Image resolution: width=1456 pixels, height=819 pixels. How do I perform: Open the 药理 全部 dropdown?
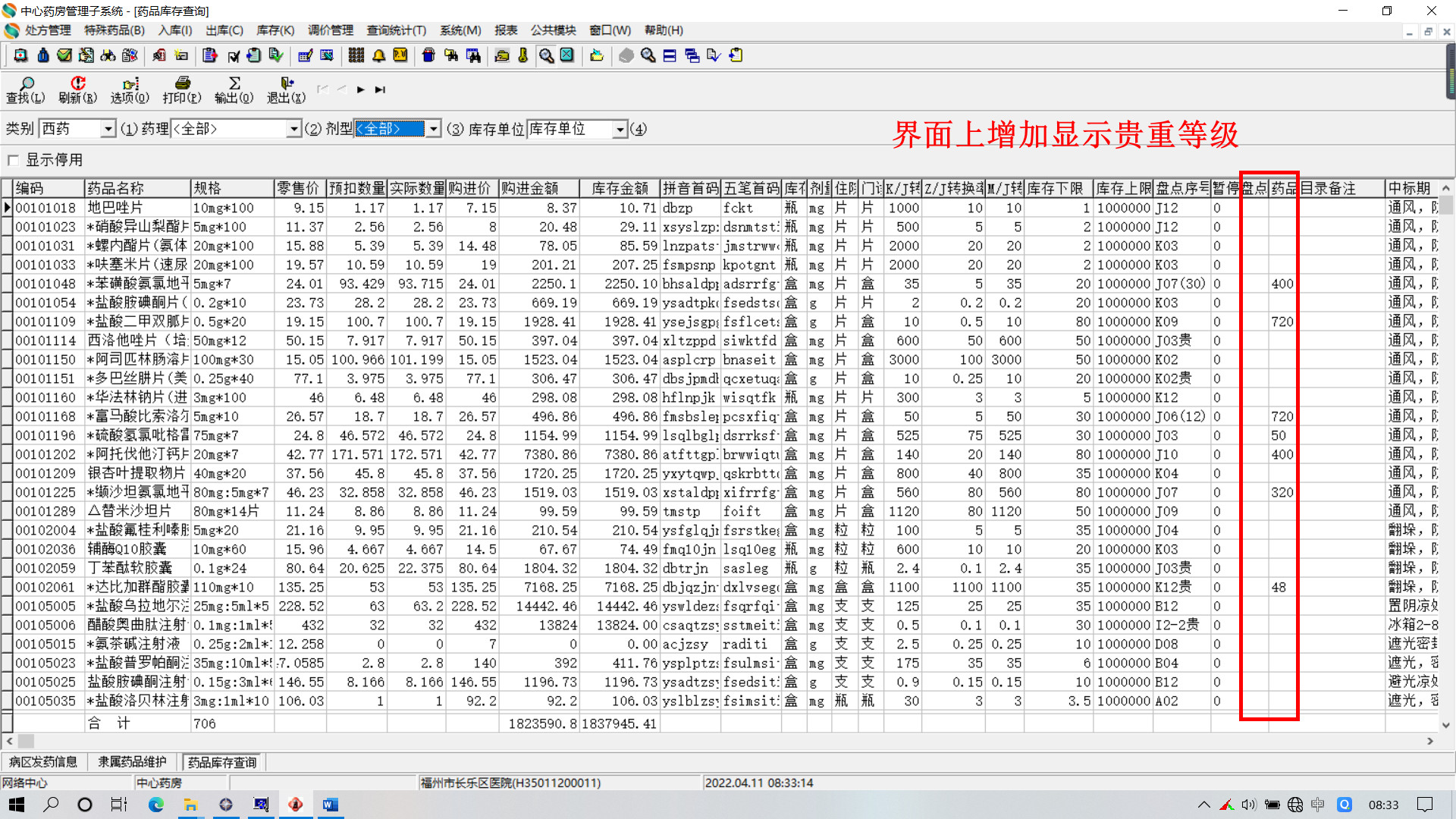294,130
